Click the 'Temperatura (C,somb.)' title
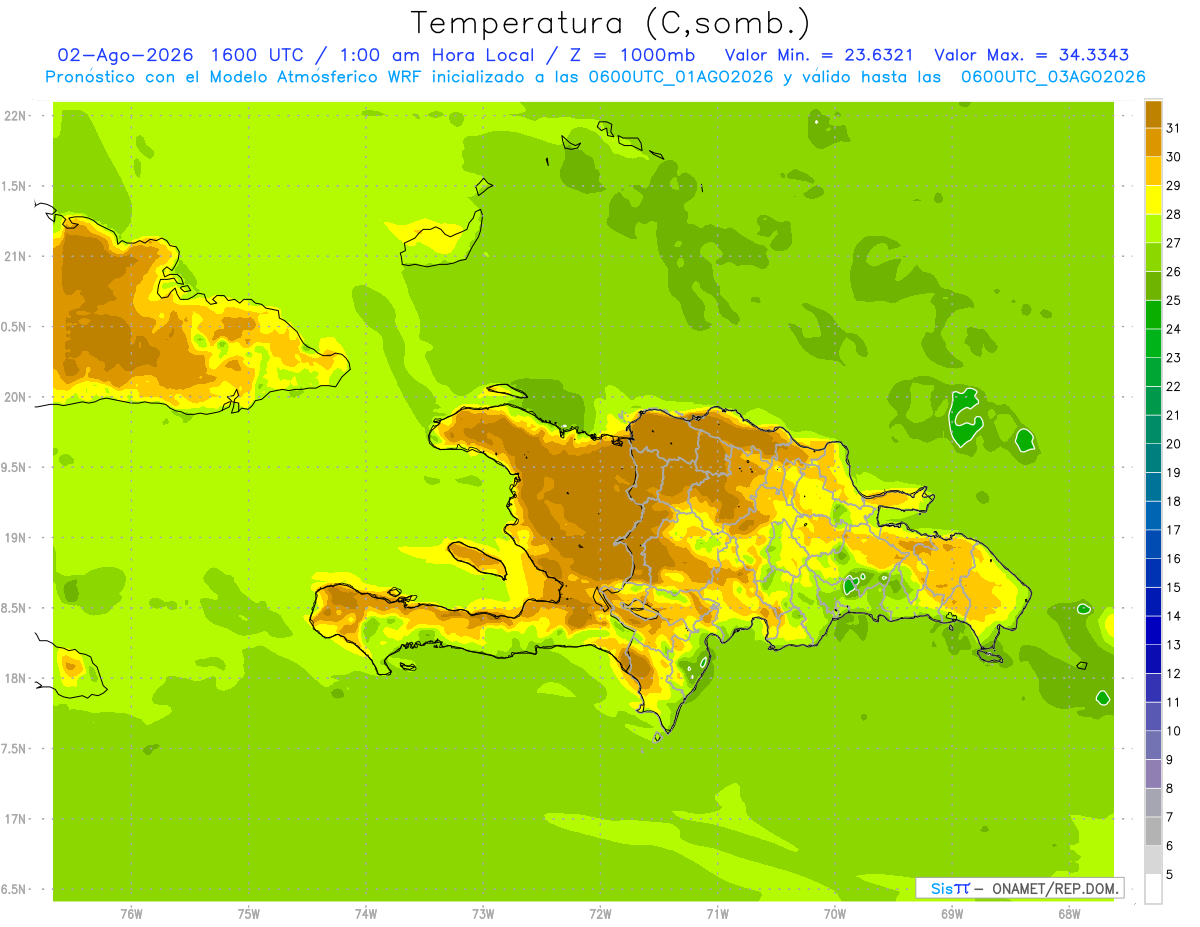Viewport: 1200px width, 927px height. click(x=611, y=24)
